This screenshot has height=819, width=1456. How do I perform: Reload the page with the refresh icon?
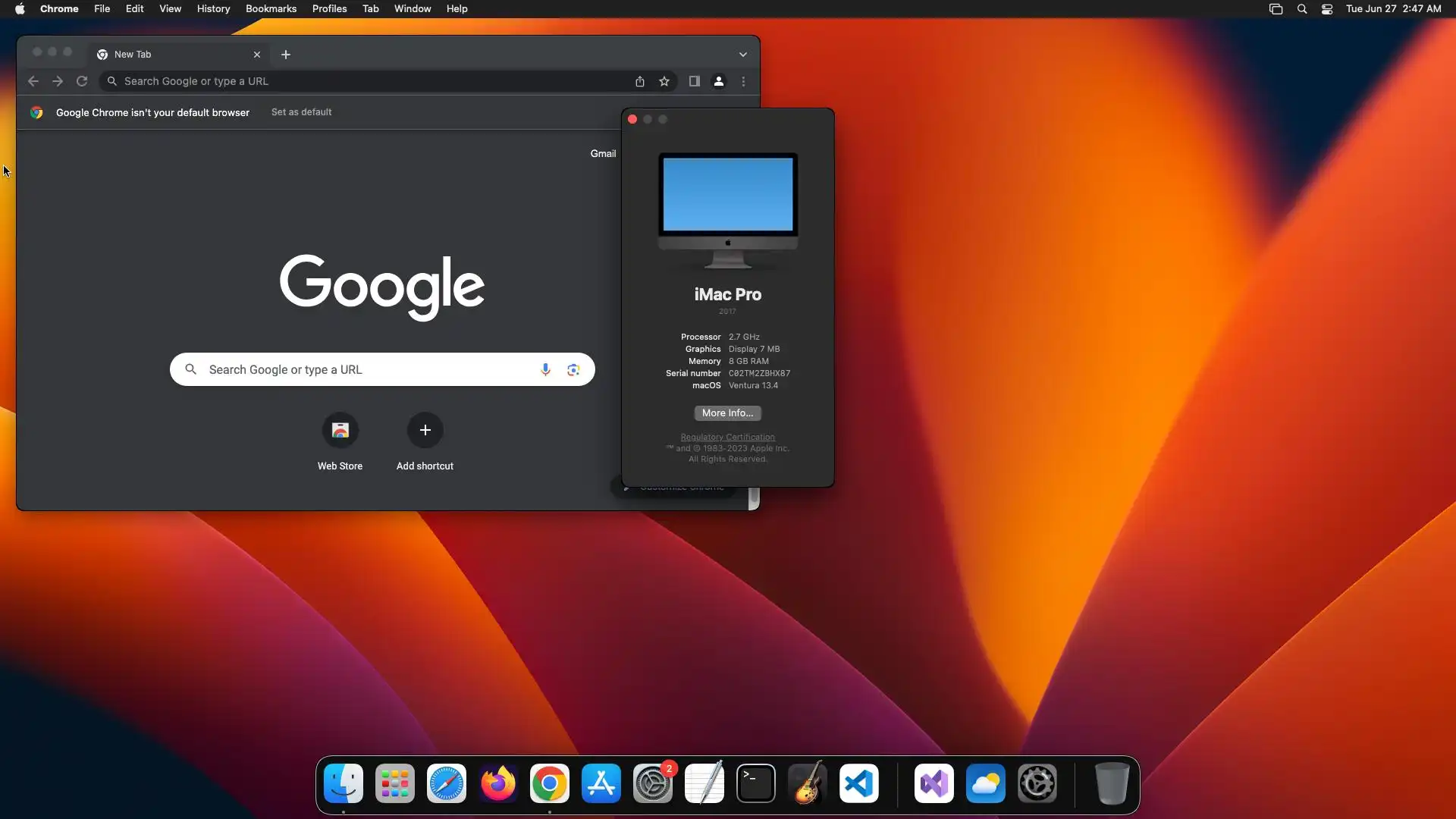coord(82,81)
